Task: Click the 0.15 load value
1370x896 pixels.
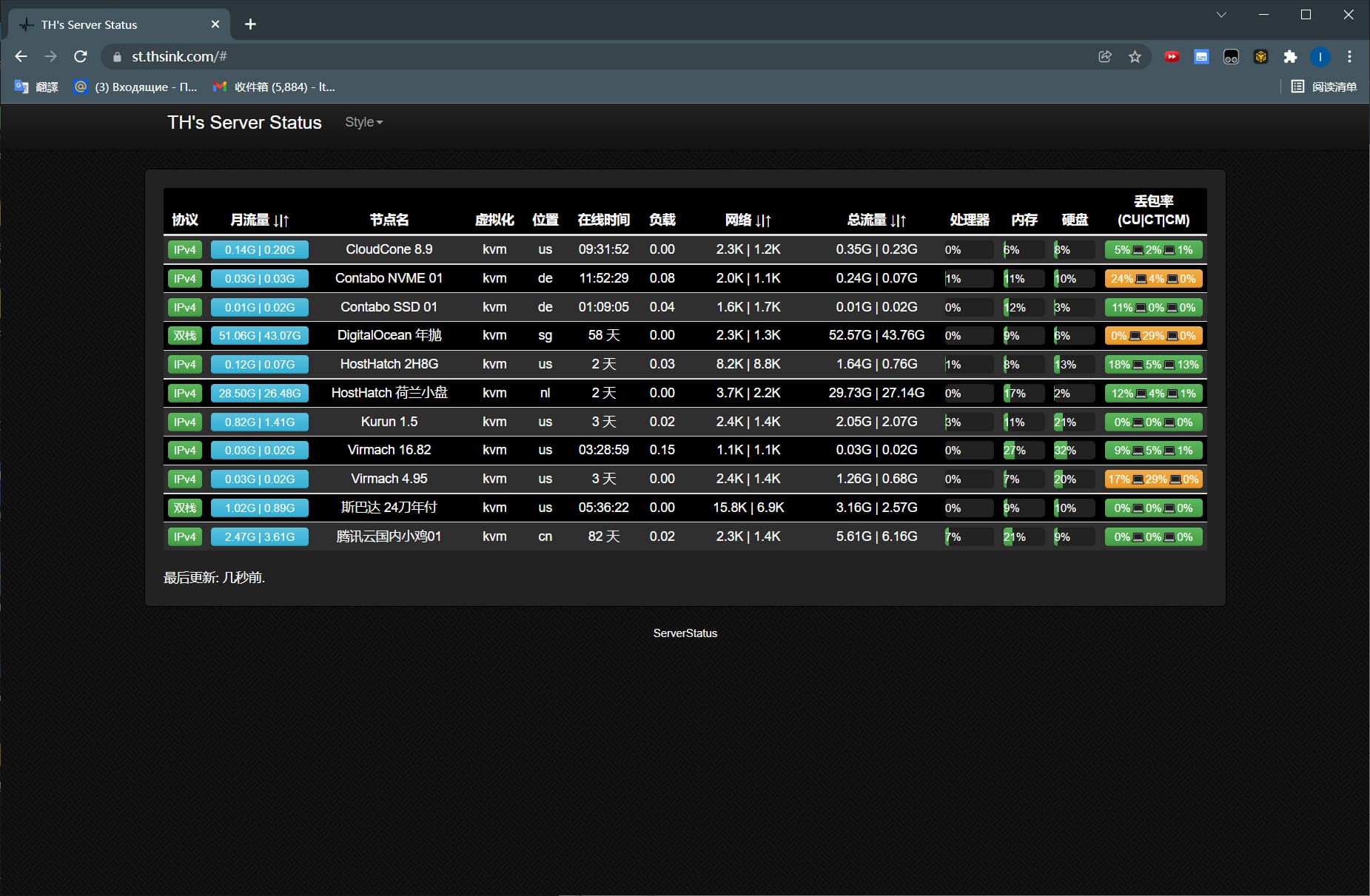Action: click(x=662, y=450)
